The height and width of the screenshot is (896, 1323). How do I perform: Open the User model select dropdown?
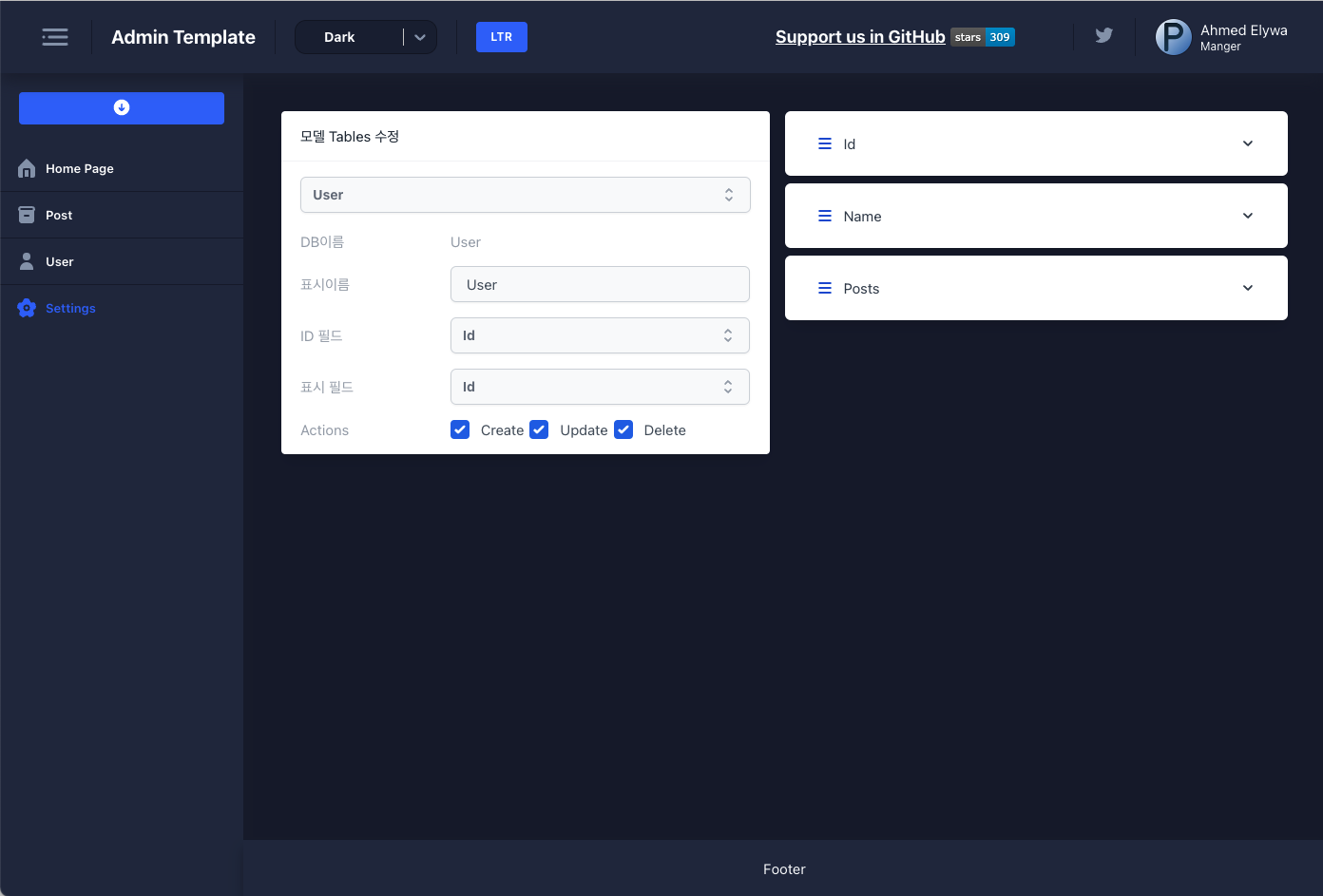[525, 195]
